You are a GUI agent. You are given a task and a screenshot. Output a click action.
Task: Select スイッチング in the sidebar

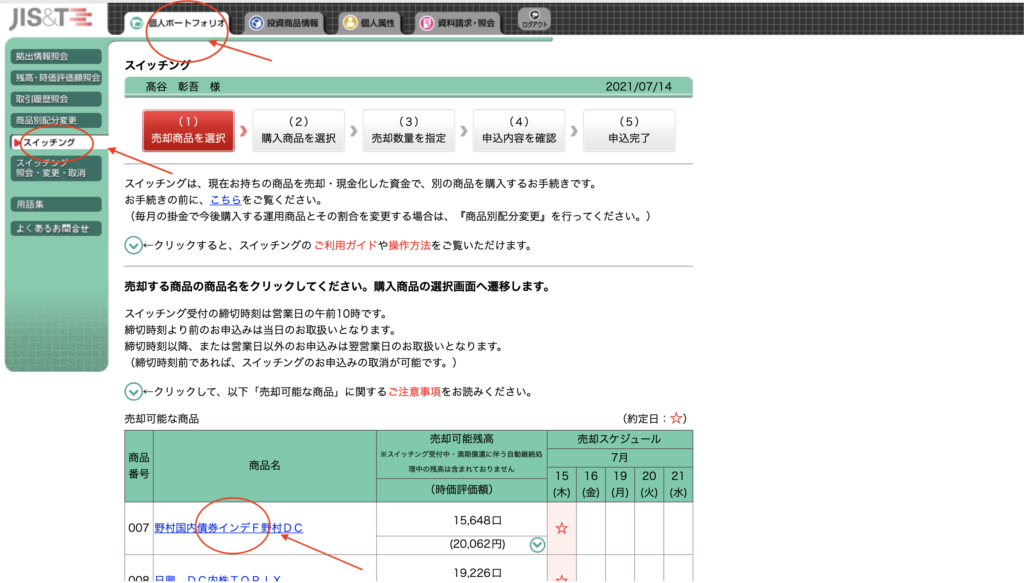click(50, 143)
